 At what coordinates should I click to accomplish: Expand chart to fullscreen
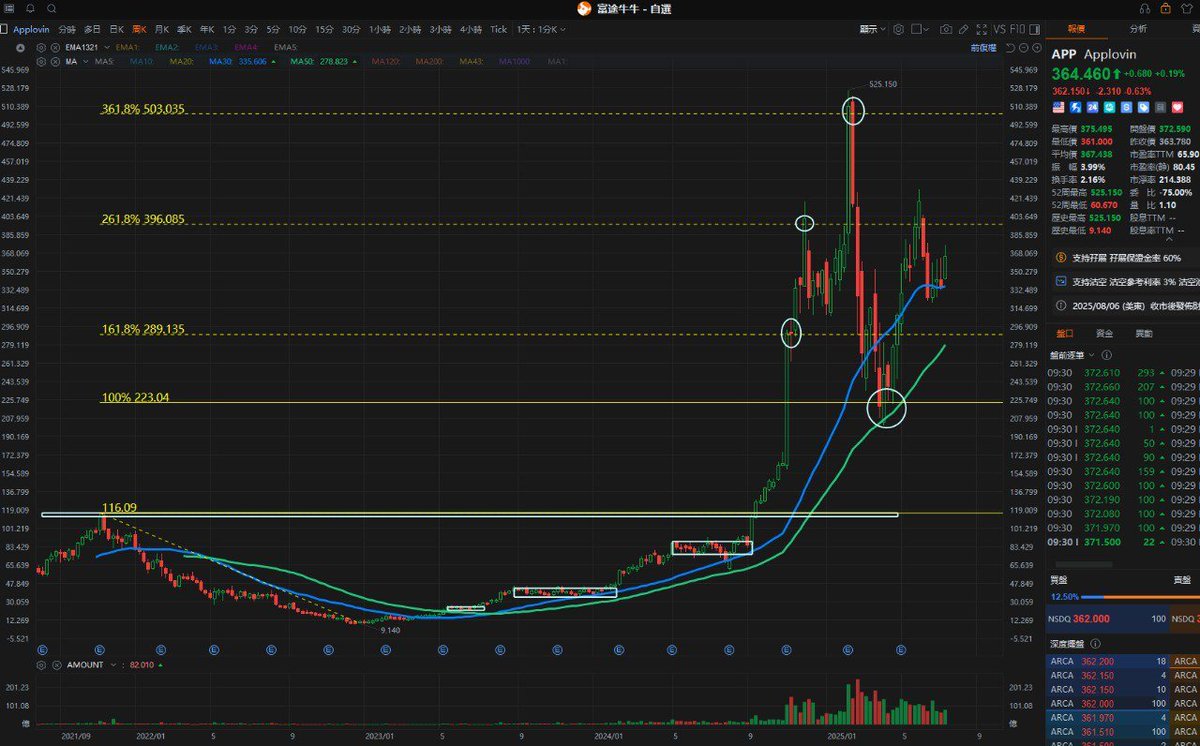(982, 29)
